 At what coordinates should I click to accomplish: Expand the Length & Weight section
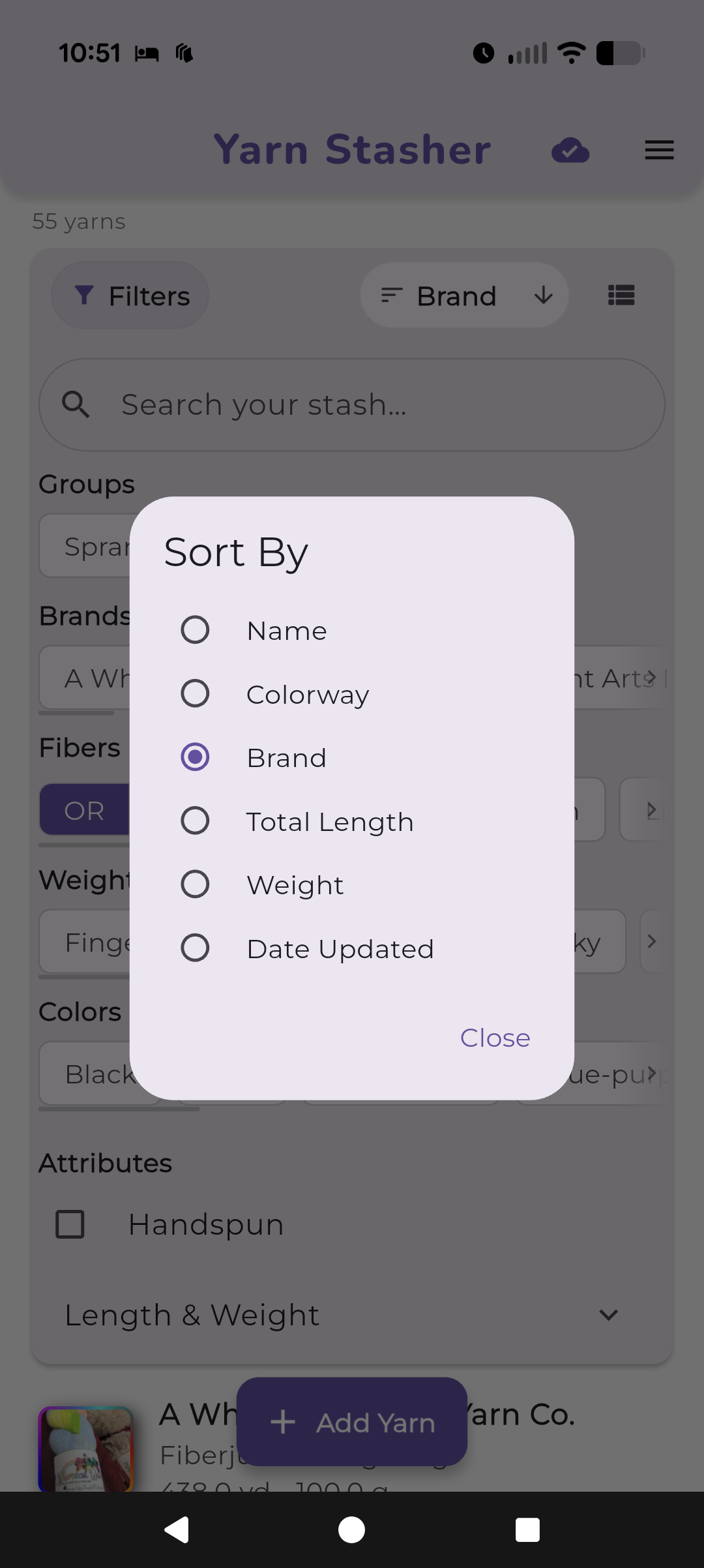(608, 1315)
